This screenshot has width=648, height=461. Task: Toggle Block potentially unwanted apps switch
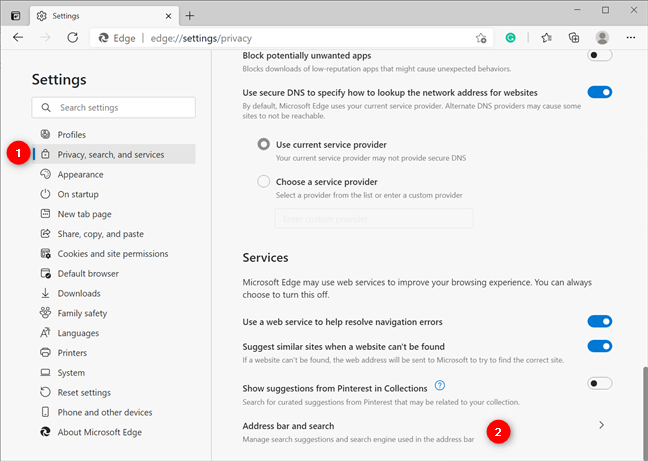pos(600,55)
